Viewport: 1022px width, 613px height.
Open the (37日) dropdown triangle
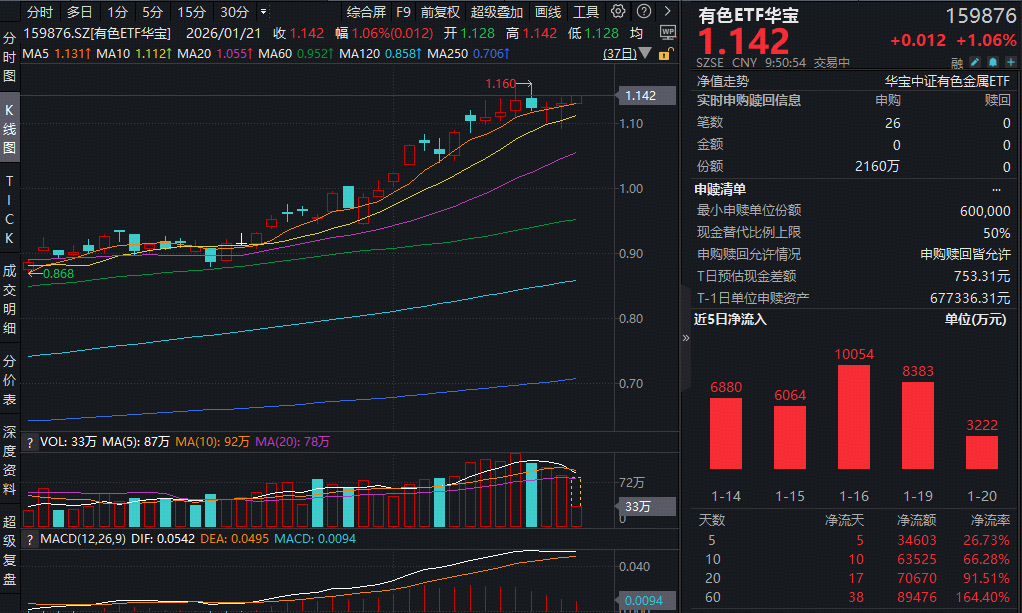645,53
